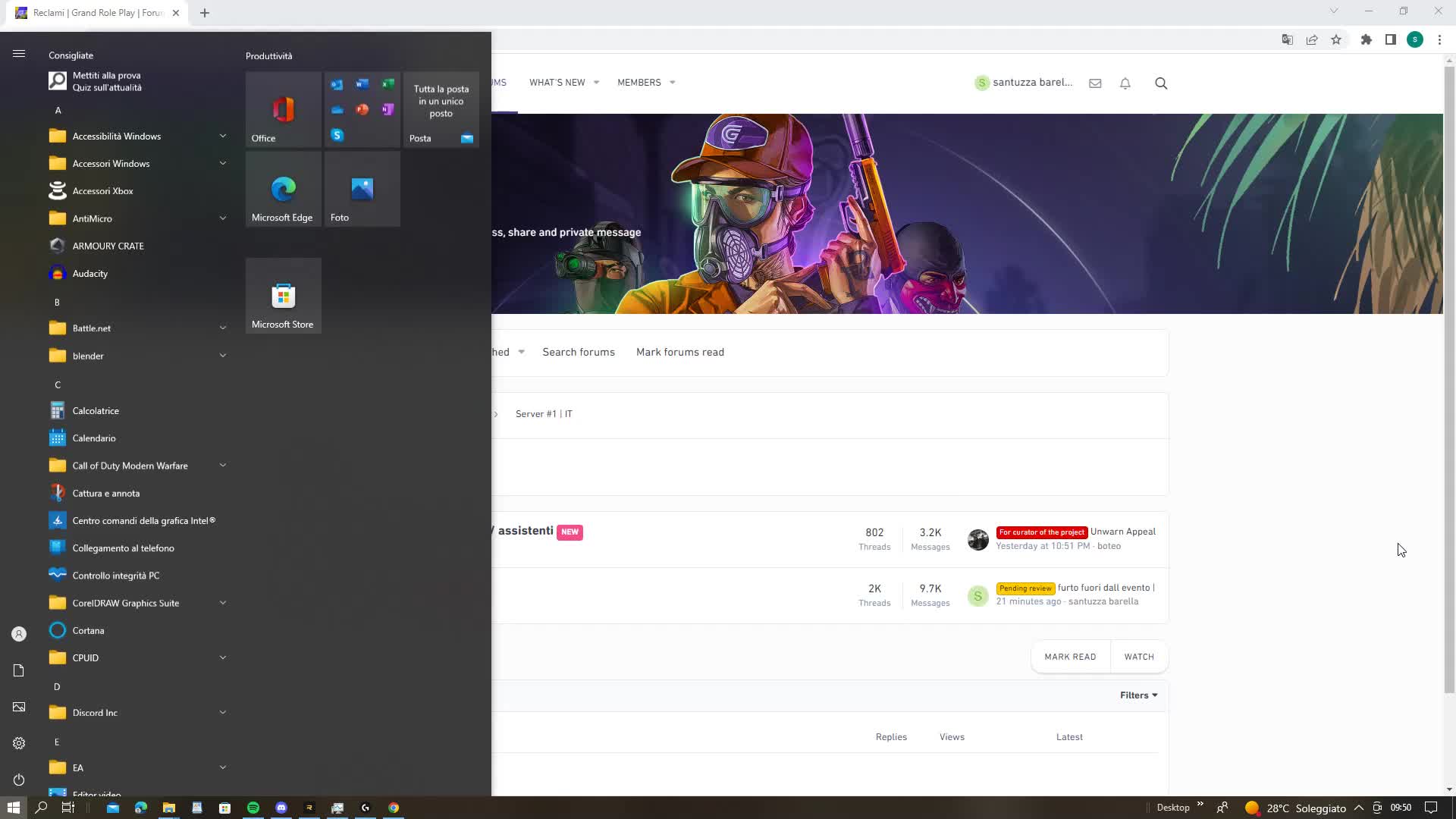Open Documents from Start sidebar
1456x819 pixels.
click(x=19, y=670)
